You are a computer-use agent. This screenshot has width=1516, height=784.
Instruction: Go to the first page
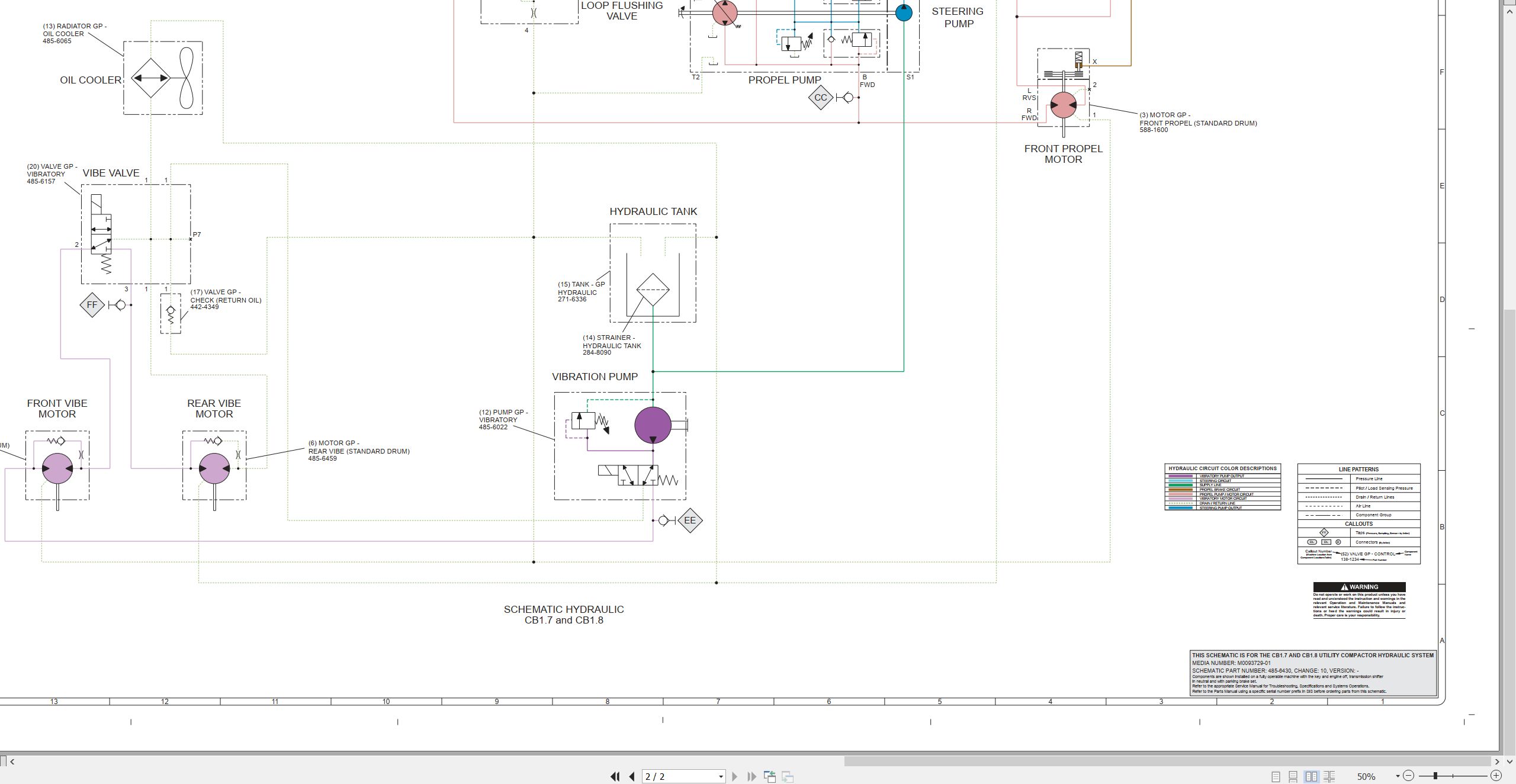tap(615, 776)
